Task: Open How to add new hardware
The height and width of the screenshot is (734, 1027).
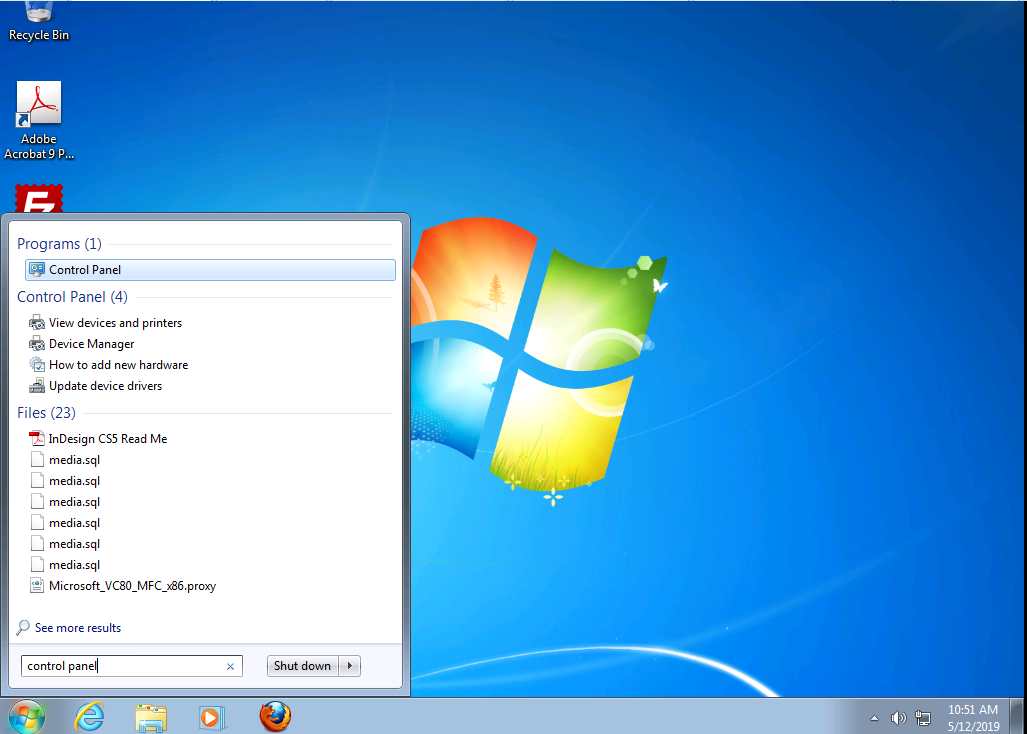Action: click(x=118, y=365)
